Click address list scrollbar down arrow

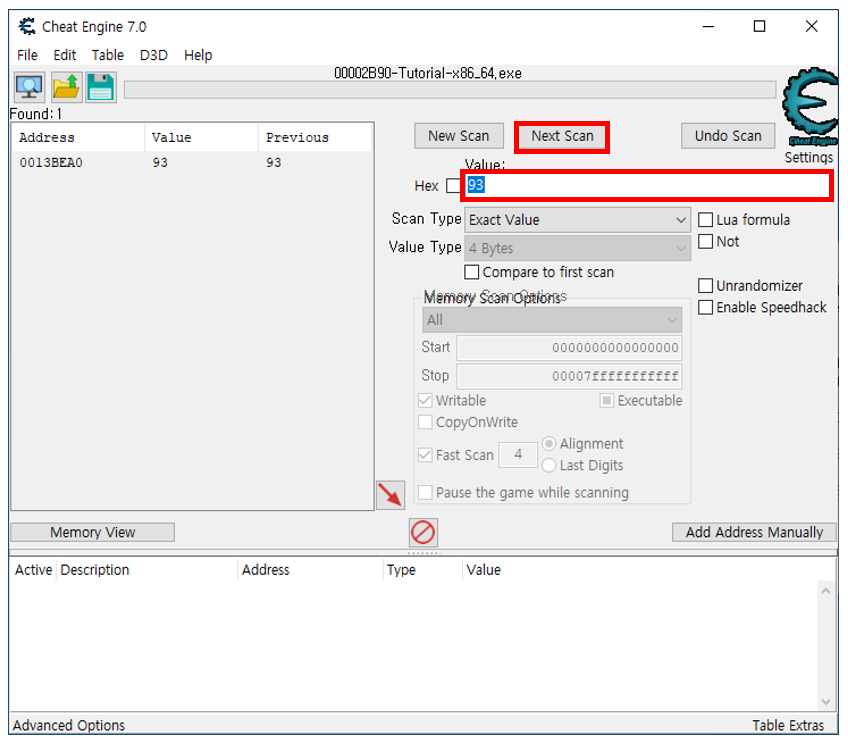[825, 702]
